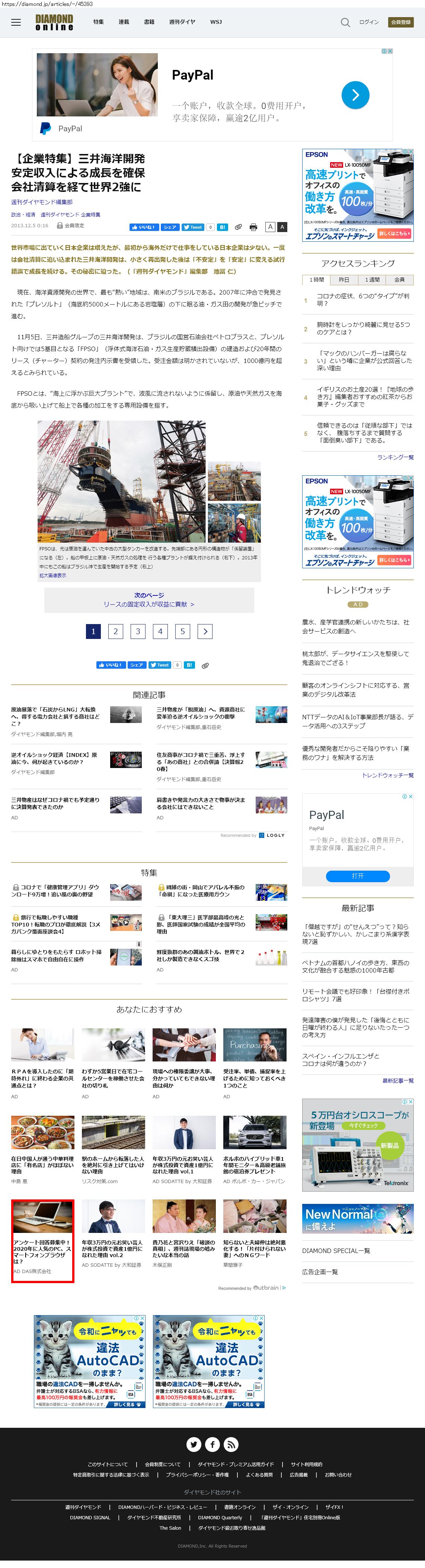This screenshot has height=1568, width=425.
Task: Open the footer Facebook icon
Action: click(212, 1444)
